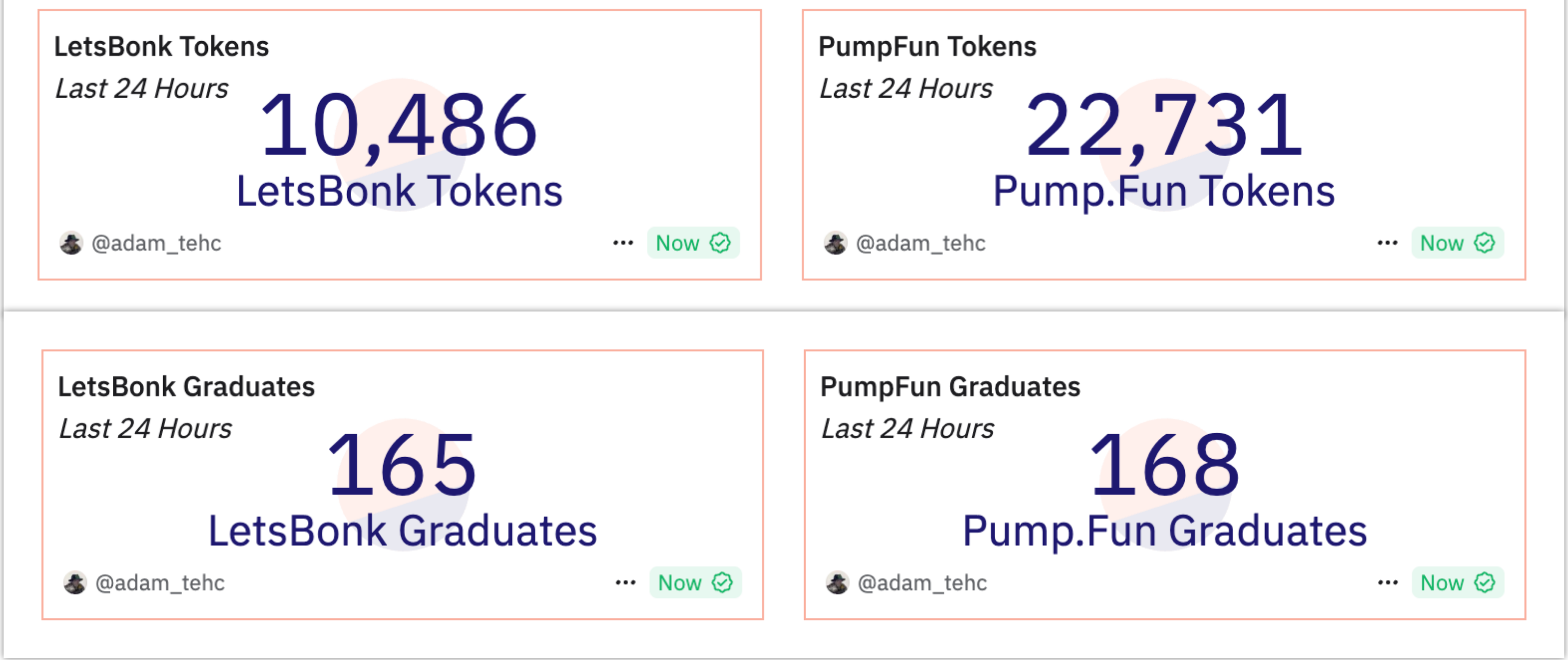Click the checkmark badge on PumpFun Graduates card

[1485, 583]
